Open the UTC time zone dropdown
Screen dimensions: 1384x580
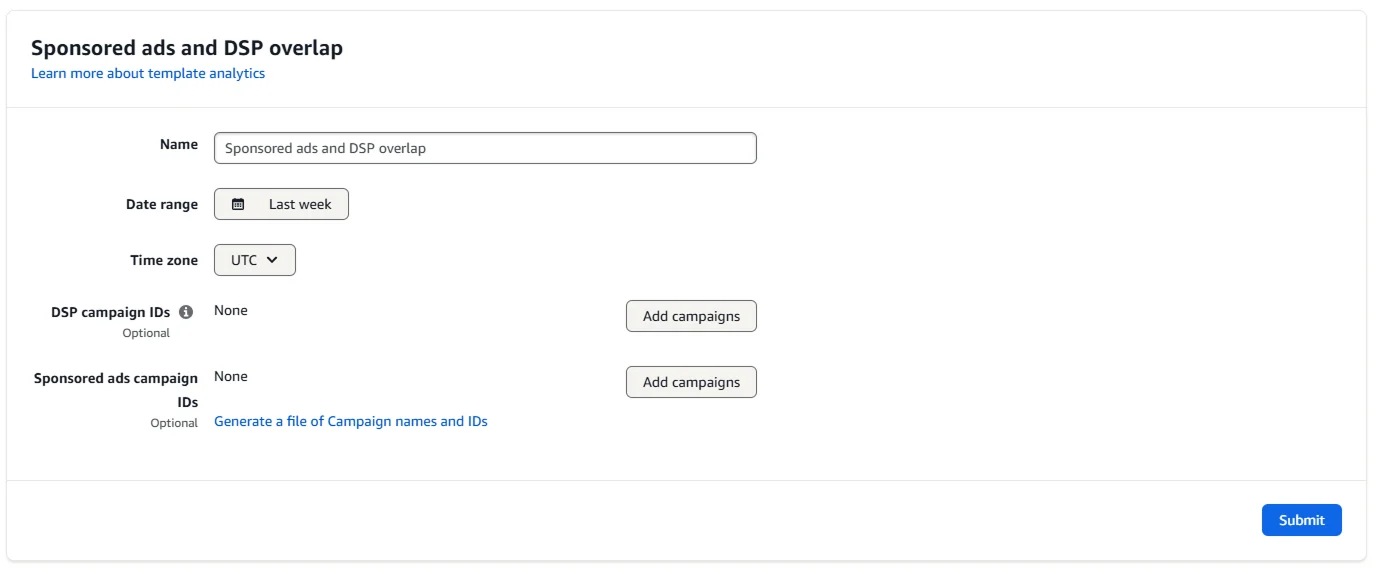pos(254,260)
